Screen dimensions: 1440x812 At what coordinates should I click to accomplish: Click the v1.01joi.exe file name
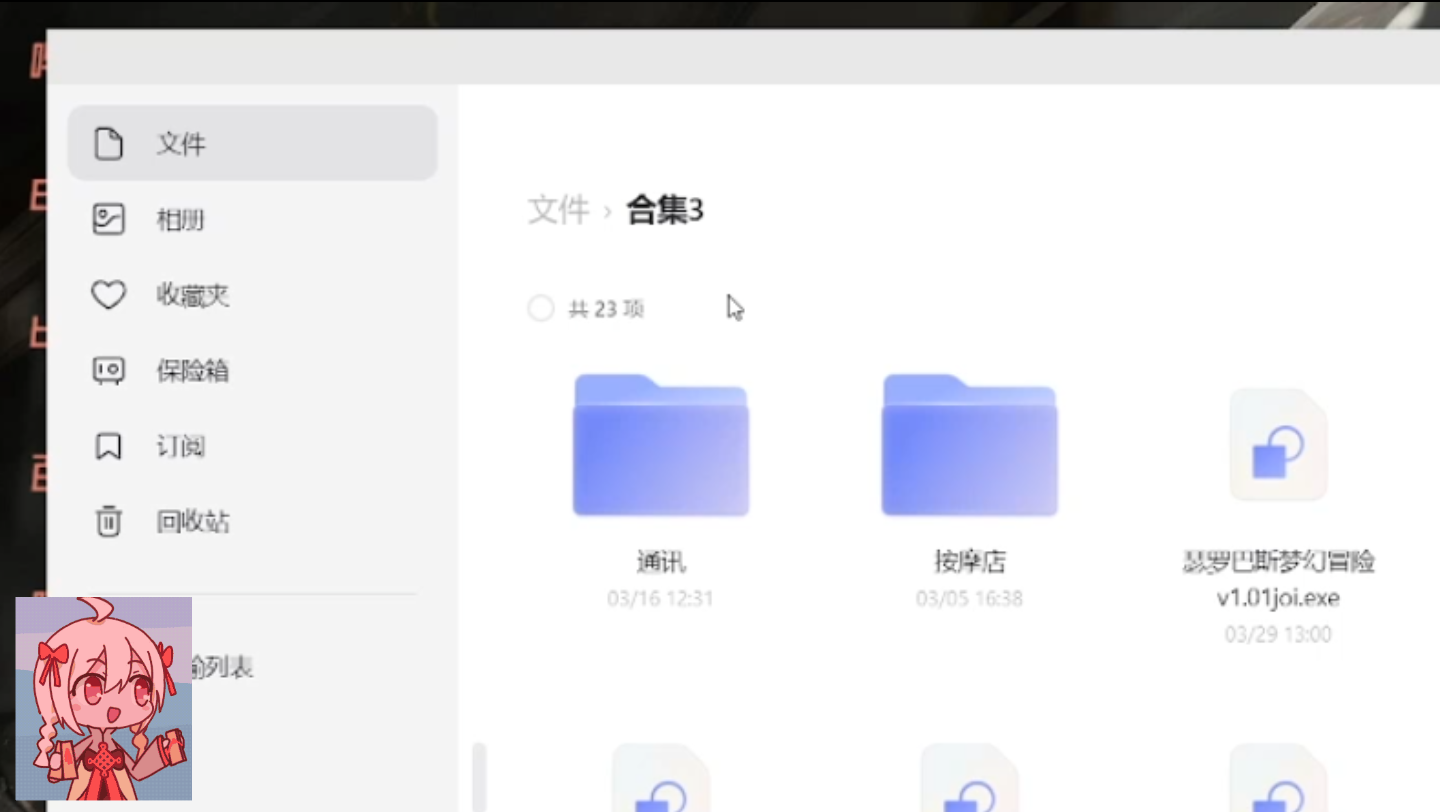pos(1278,579)
